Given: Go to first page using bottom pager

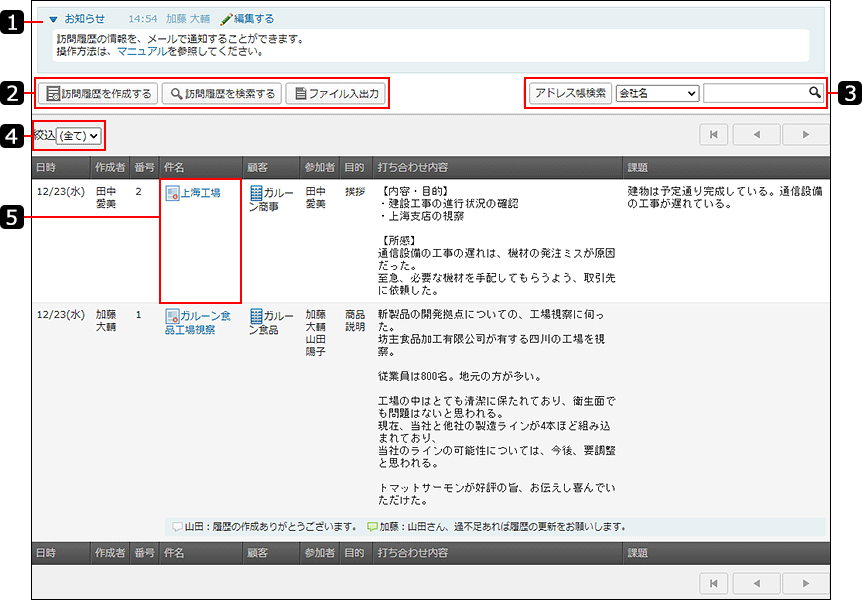Looking at the screenshot, I should (714, 583).
